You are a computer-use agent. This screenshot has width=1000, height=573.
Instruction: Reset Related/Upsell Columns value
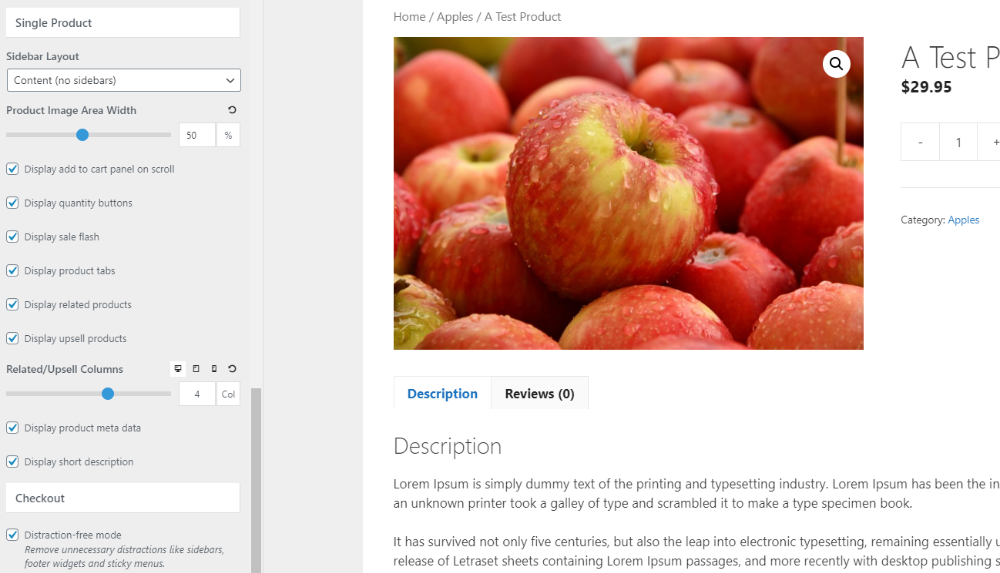[232, 369]
